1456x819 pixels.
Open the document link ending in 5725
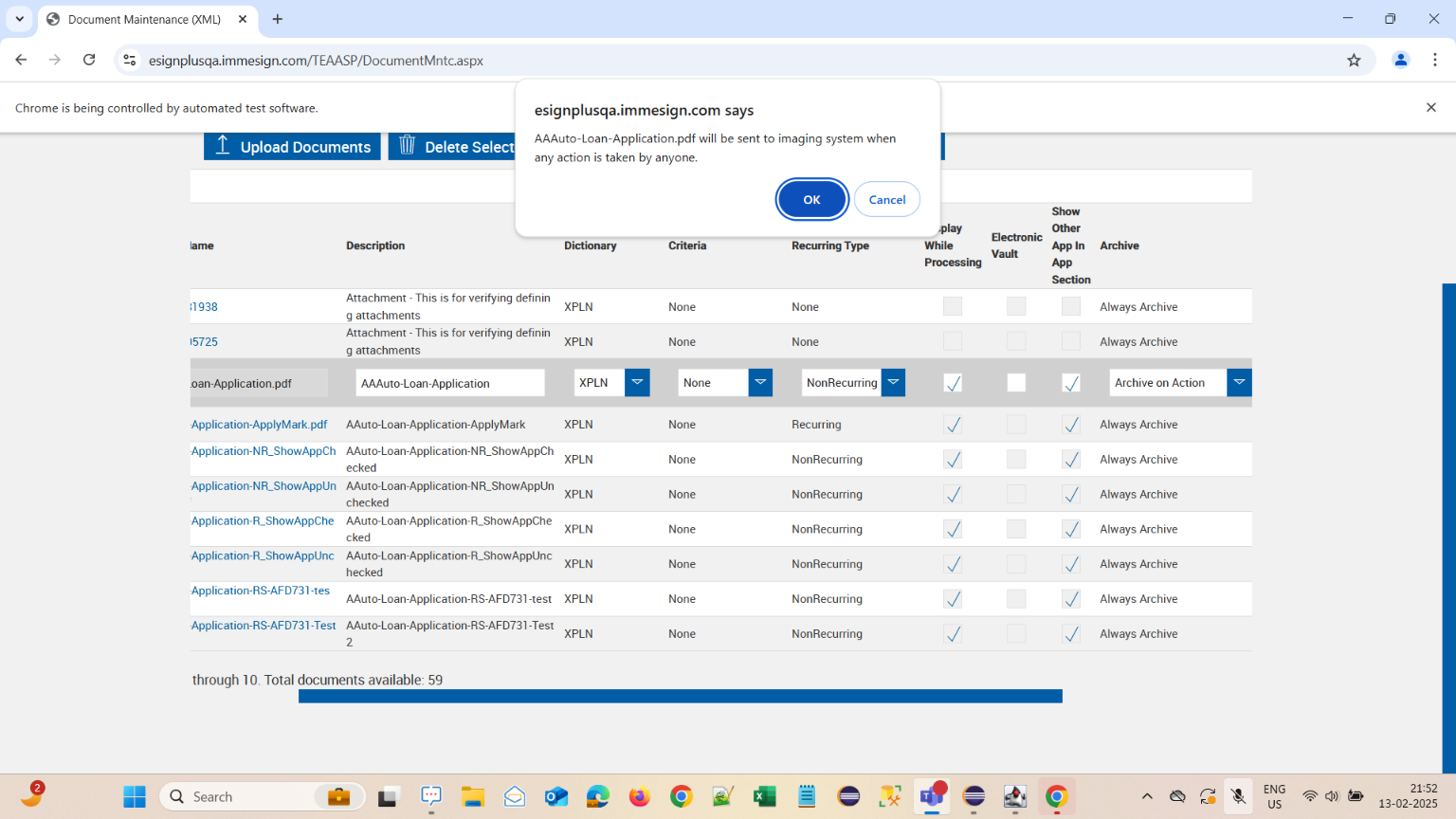point(204,342)
